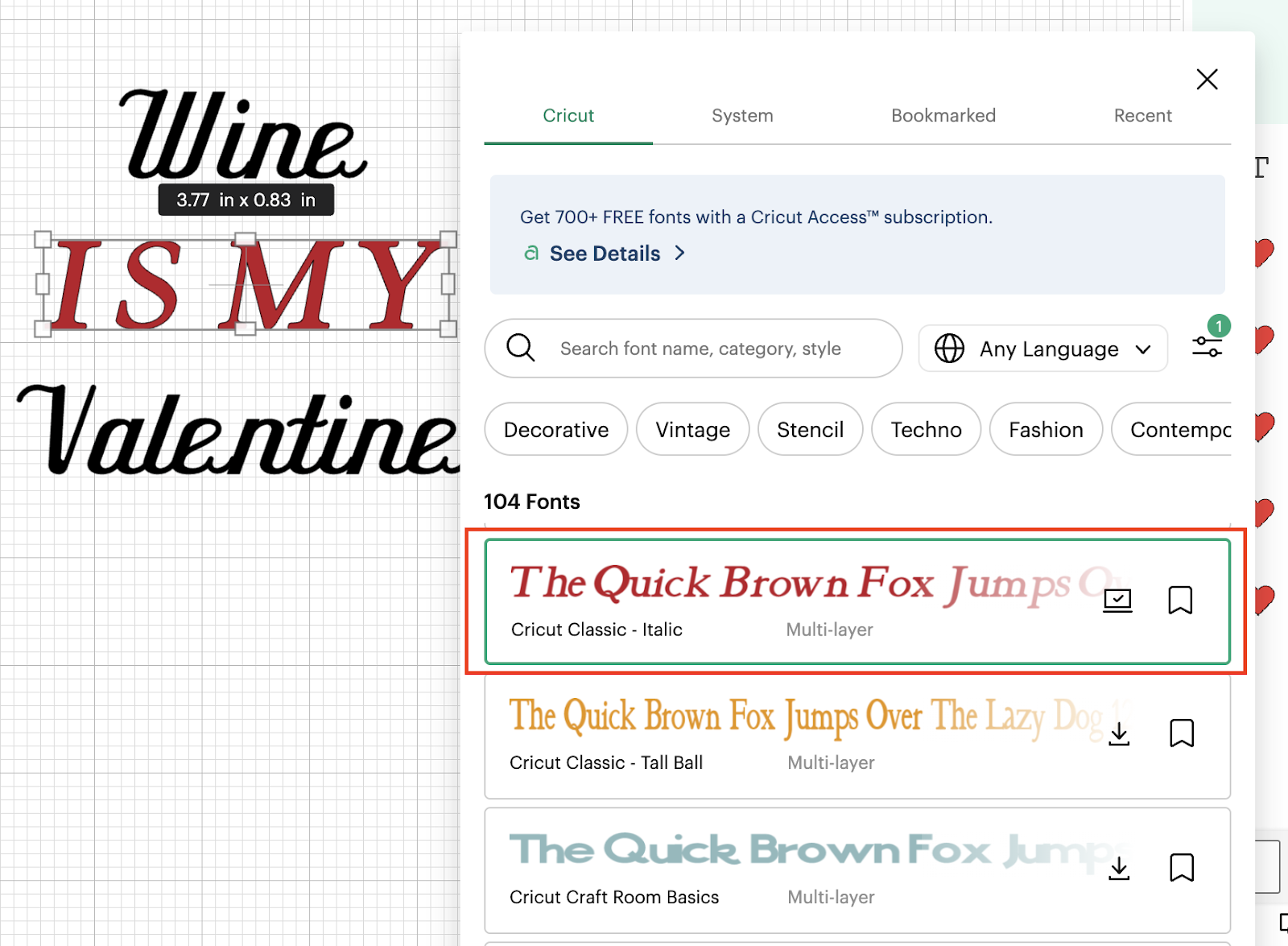Click downloaded icon on Cricut Classic - Italic

pos(1117,601)
